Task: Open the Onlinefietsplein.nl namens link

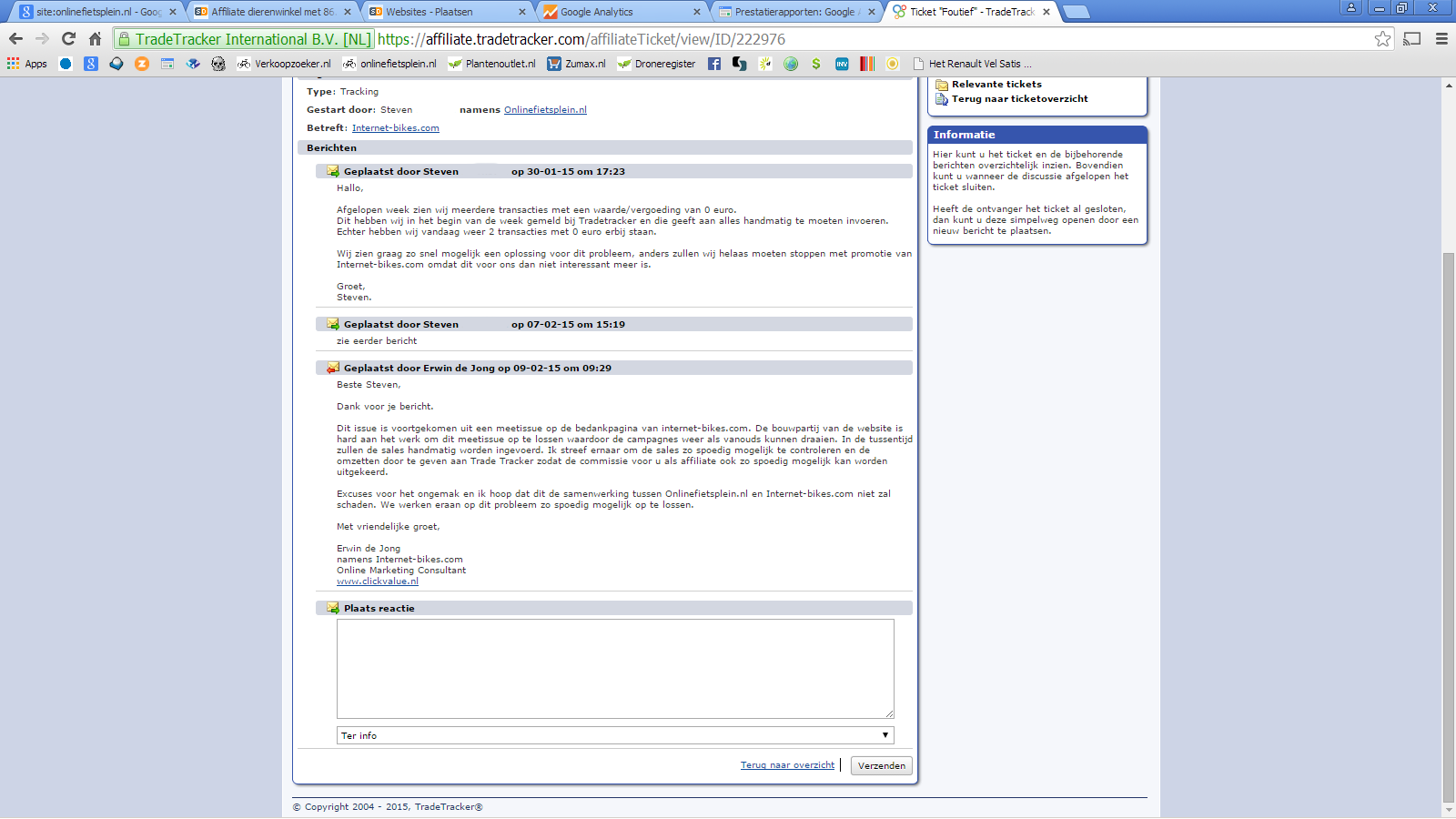Action: coord(545,110)
